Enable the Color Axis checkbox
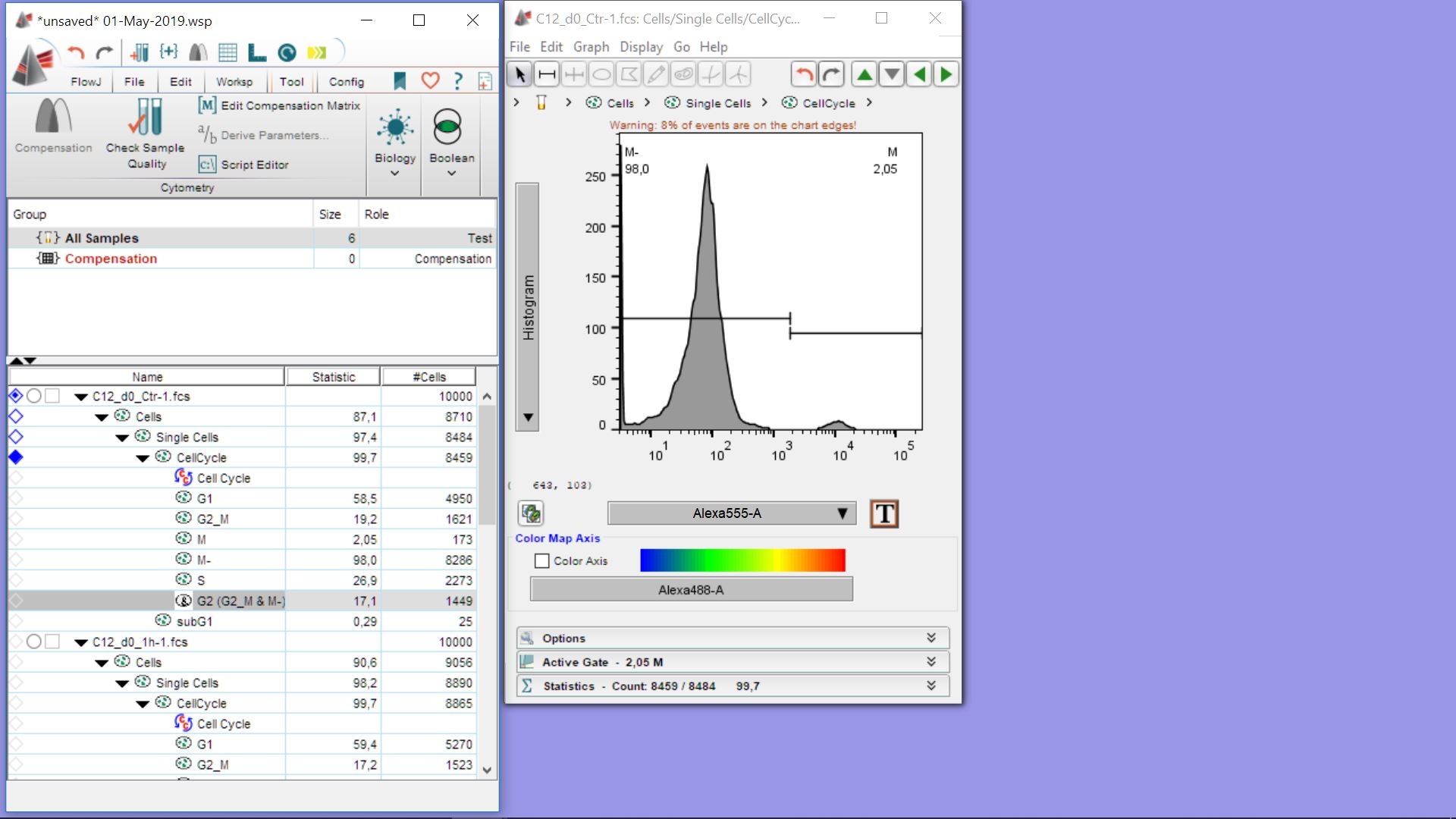Screen dimensions: 1456x819 pyautogui.click(x=541, y=561)
